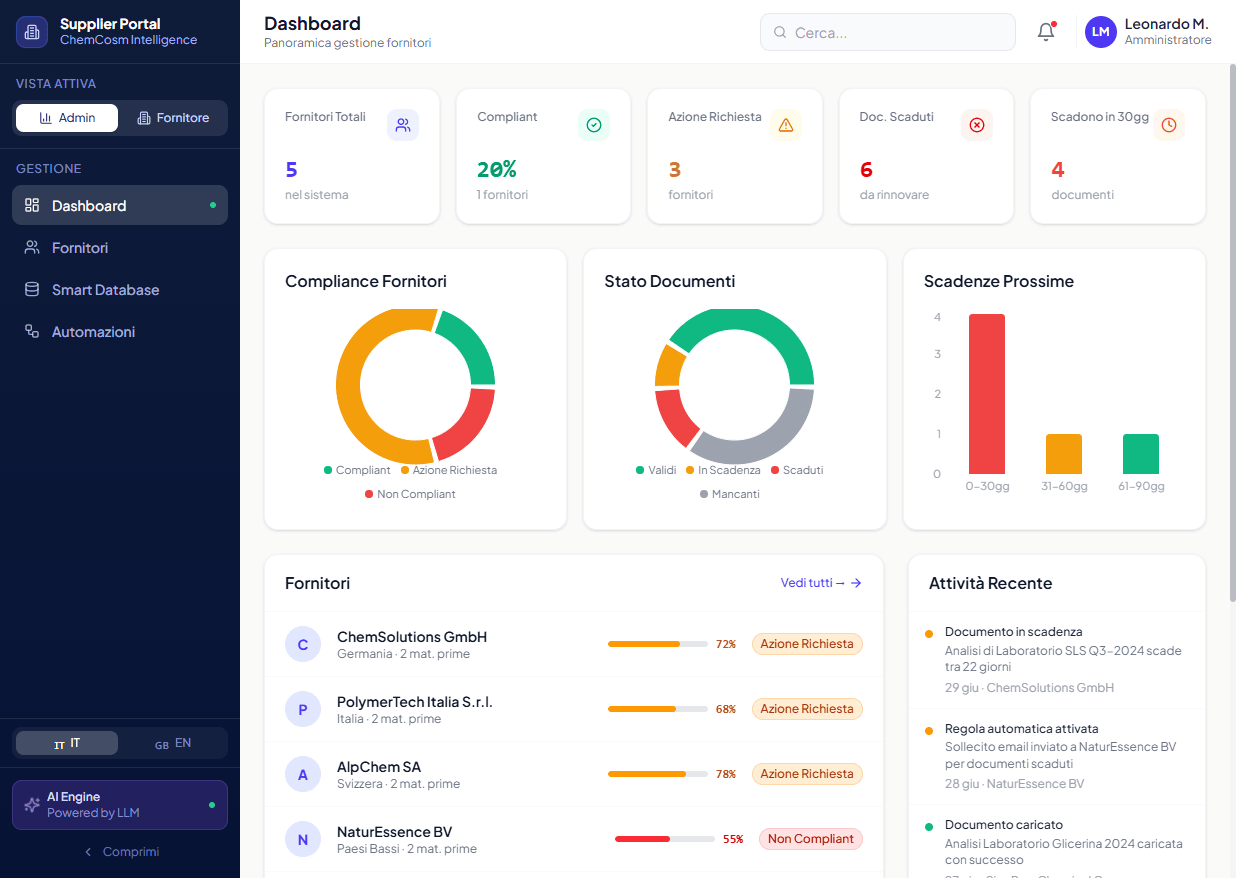The image size is (1236, 878).
Task: Click the AlpChem SA avatar letter A
Action: coord(303,775)
